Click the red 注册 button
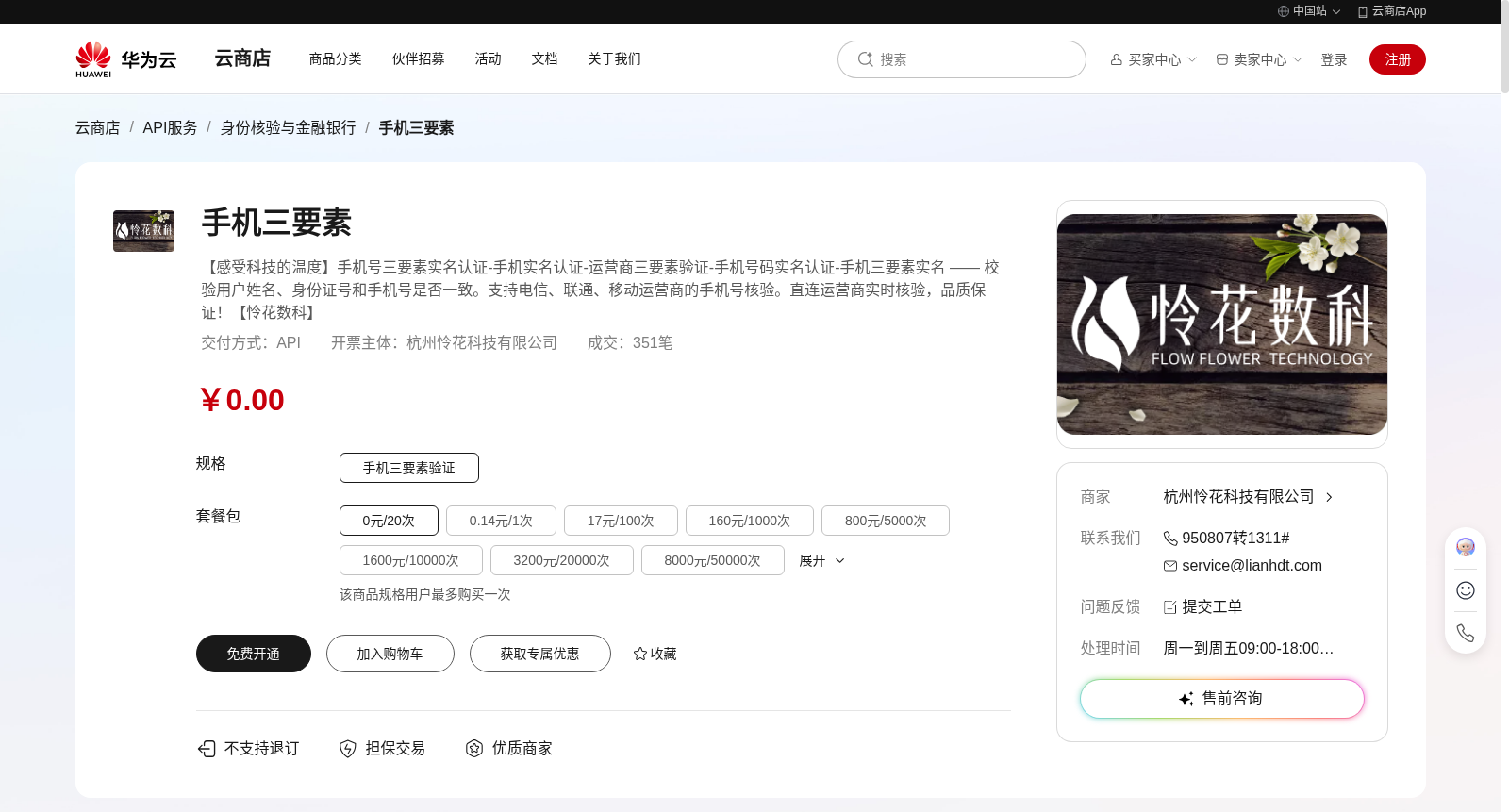The image size is (1509, 812). tap(1398, 59)
